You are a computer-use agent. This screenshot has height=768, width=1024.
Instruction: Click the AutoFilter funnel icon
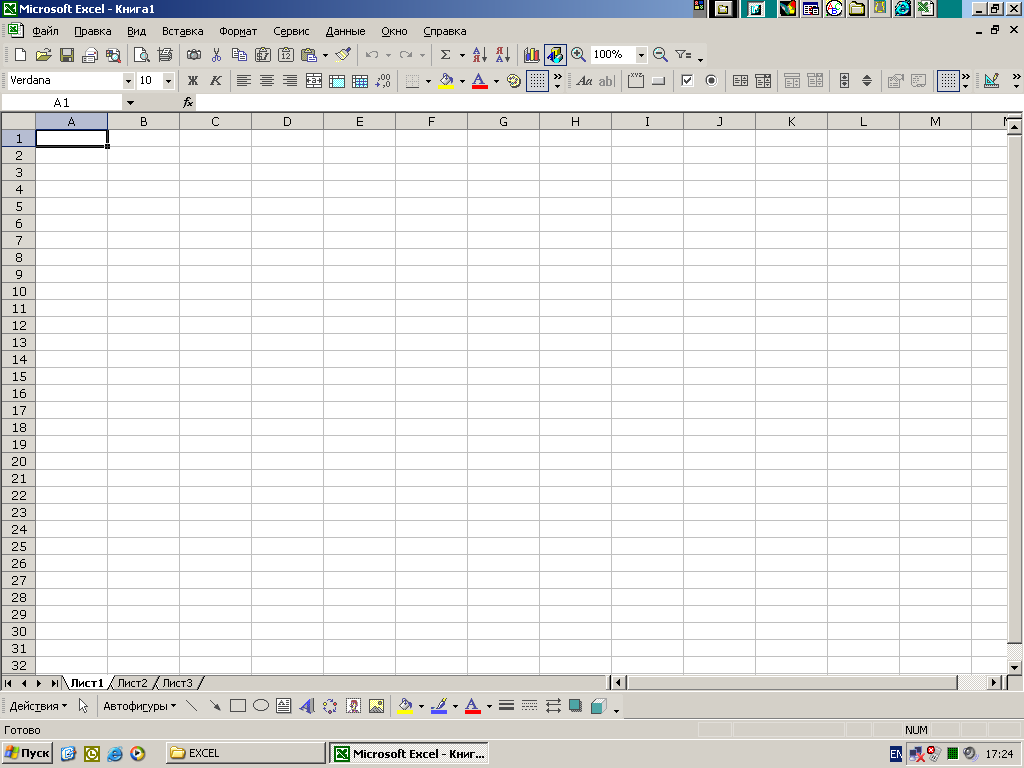click(683, 55)
